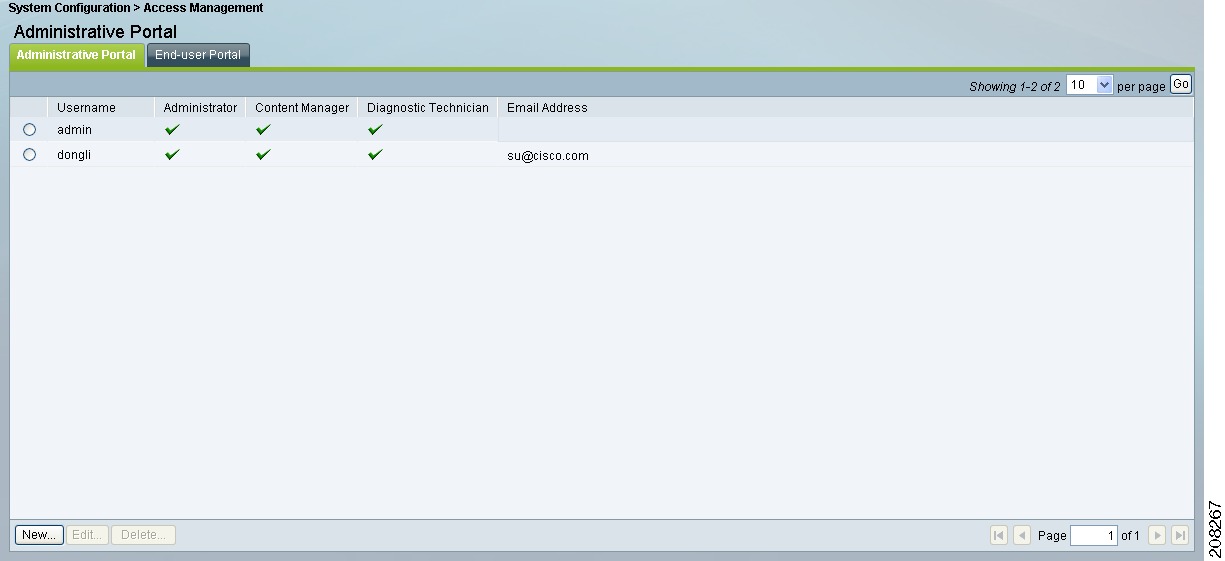Select the dongli user radio button
Viewport: 1225px width, 561px height.
(x=29, y=155)
